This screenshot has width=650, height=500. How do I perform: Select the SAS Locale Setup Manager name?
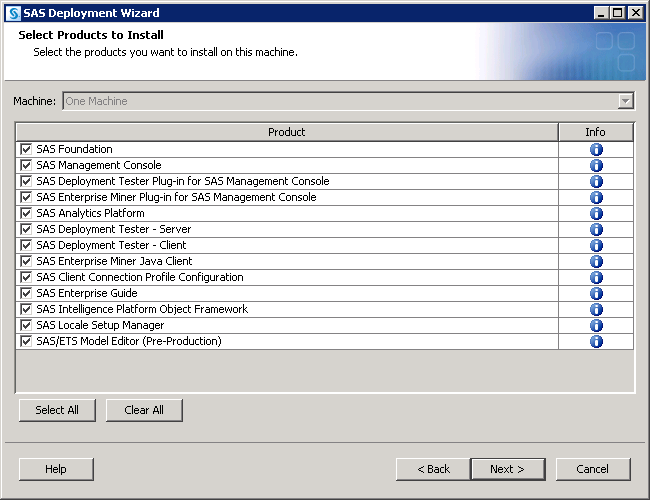click(x=100, y=325)
